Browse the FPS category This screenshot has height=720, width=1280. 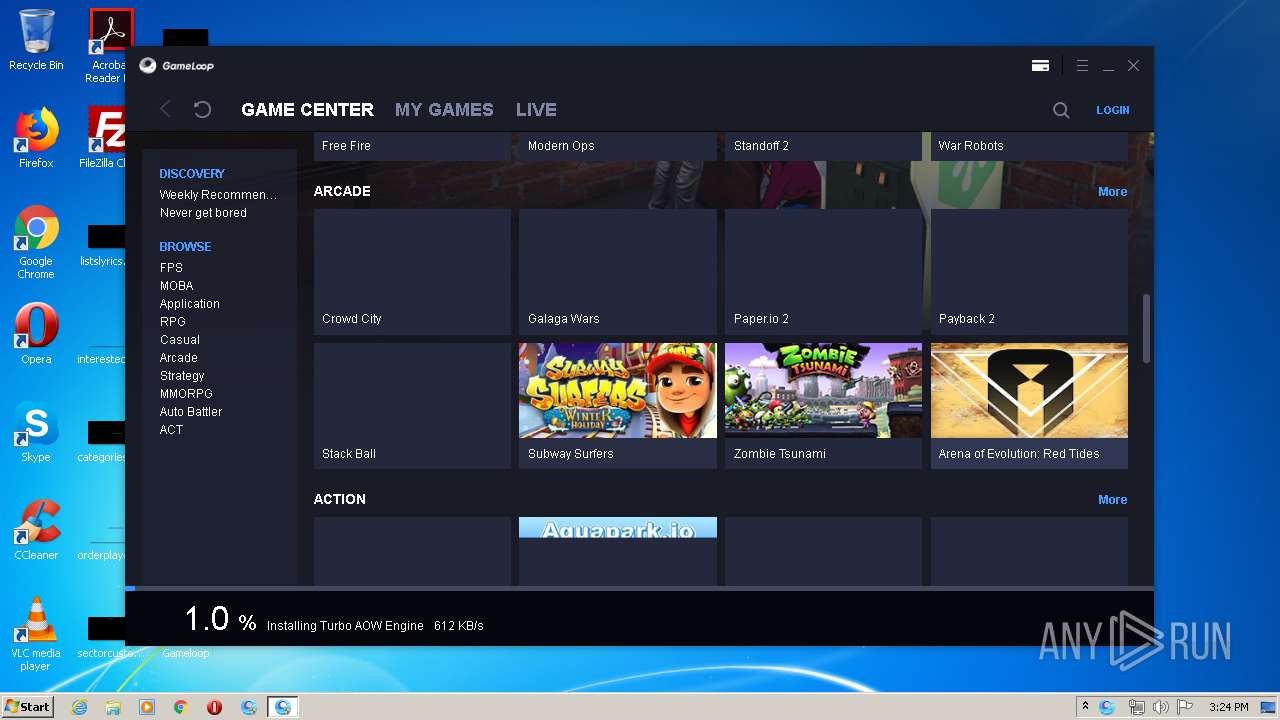tap(171, 268)
